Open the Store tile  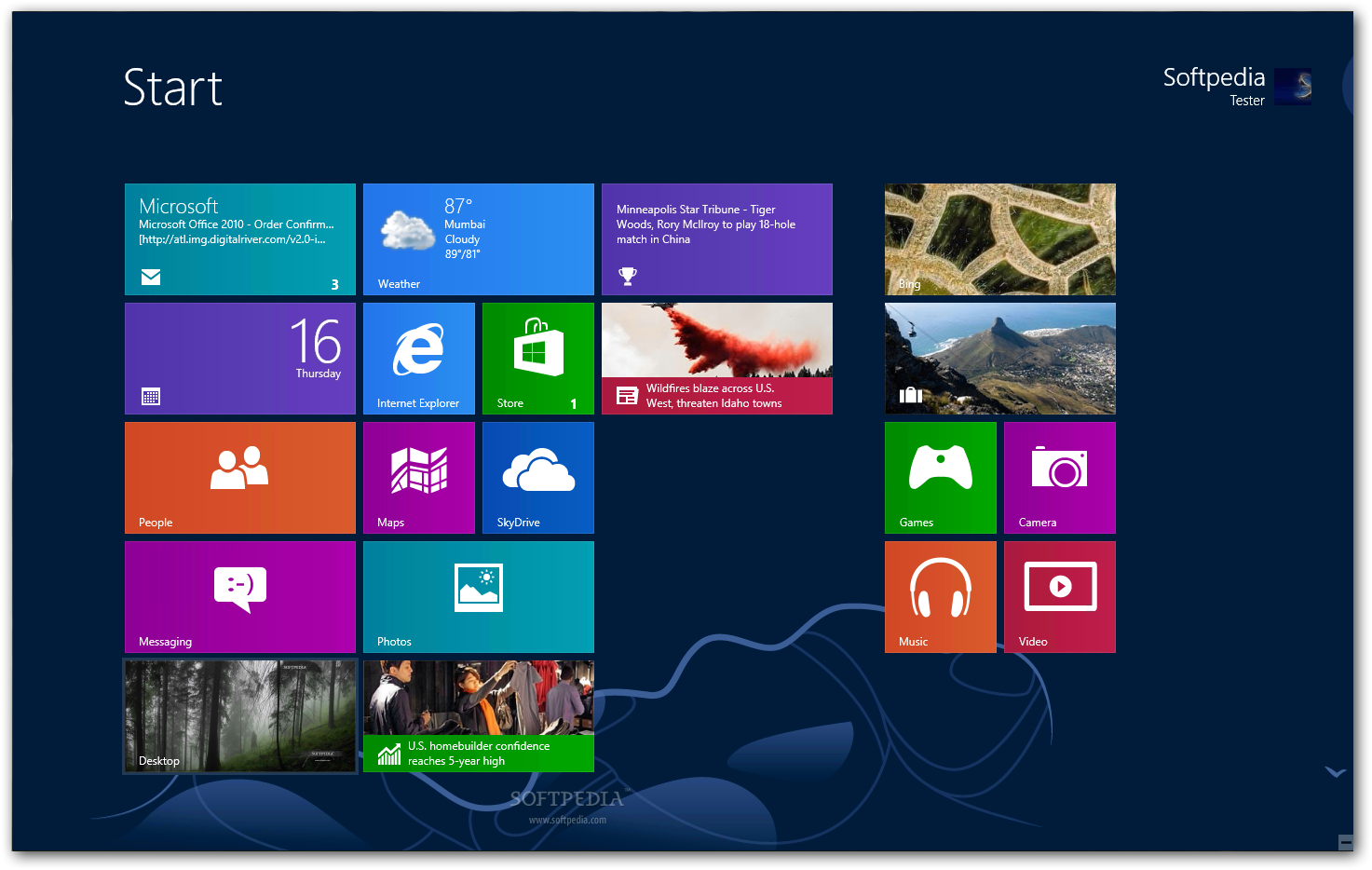pos(537,358)
